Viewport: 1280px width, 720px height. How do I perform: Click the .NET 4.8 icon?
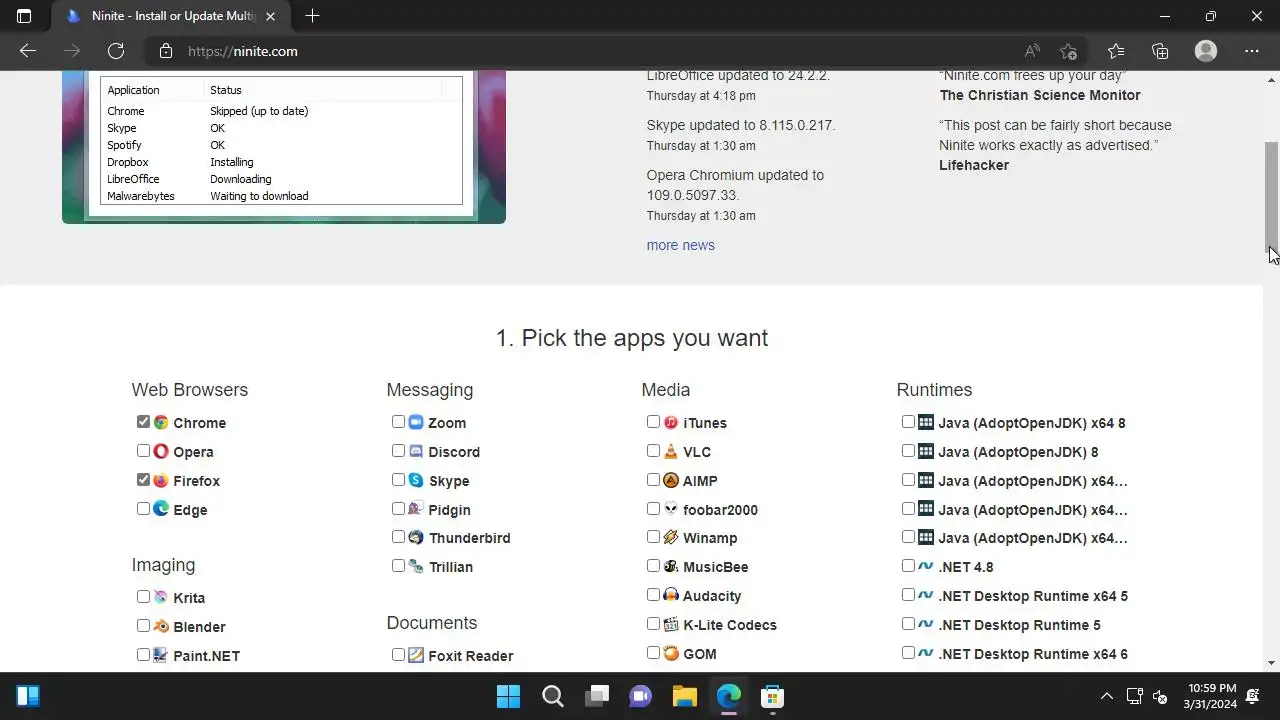pyautogui.click(x=926, y=566)
